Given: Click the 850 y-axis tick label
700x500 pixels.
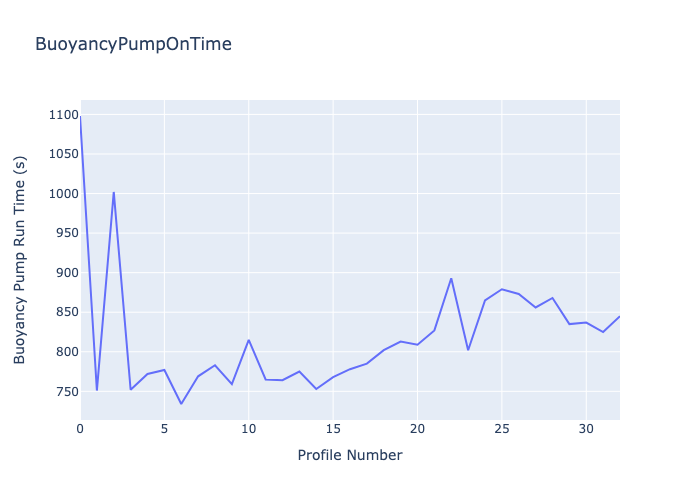Looking at the screenshot, I should (65, 312).
